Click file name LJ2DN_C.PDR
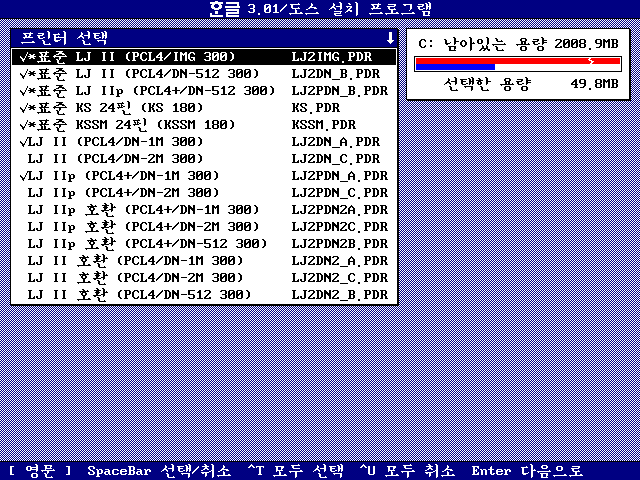The image size is (640, 480). (336, 159)
